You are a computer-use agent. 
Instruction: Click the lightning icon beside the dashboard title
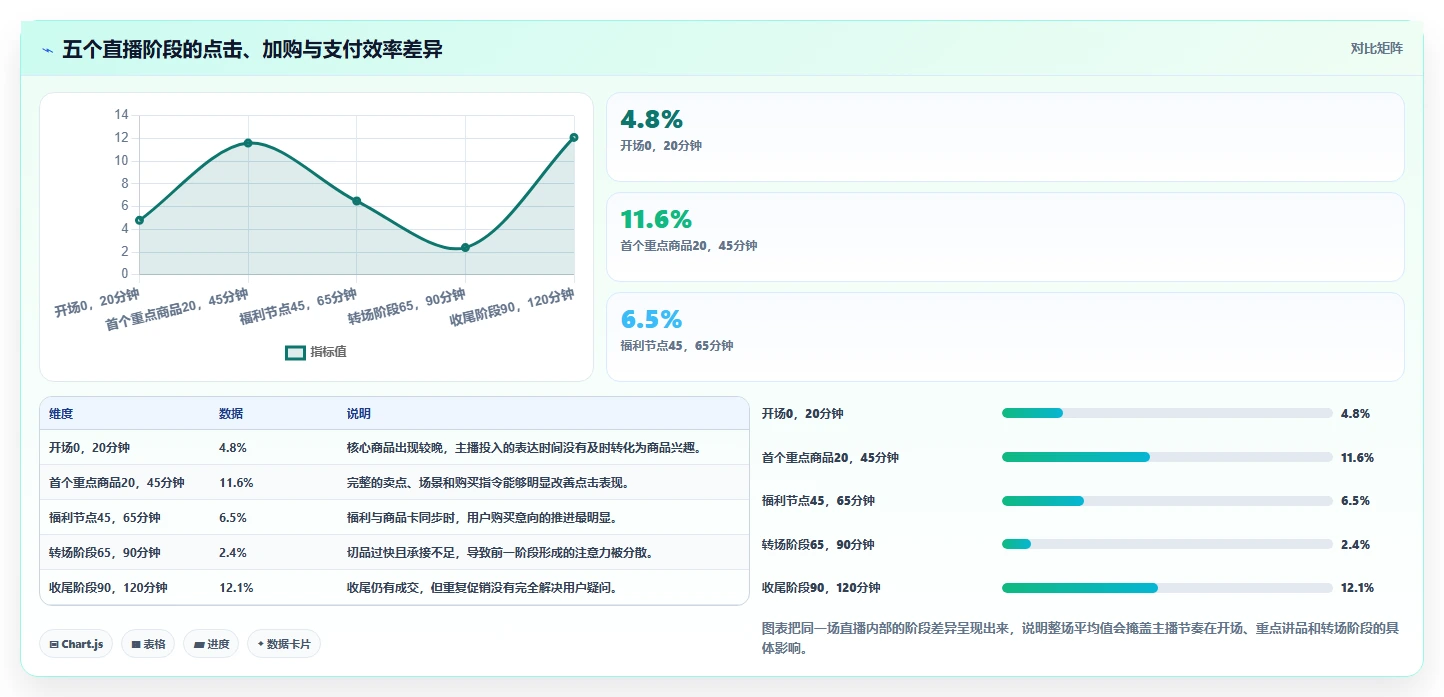click(x=48, y=50)
